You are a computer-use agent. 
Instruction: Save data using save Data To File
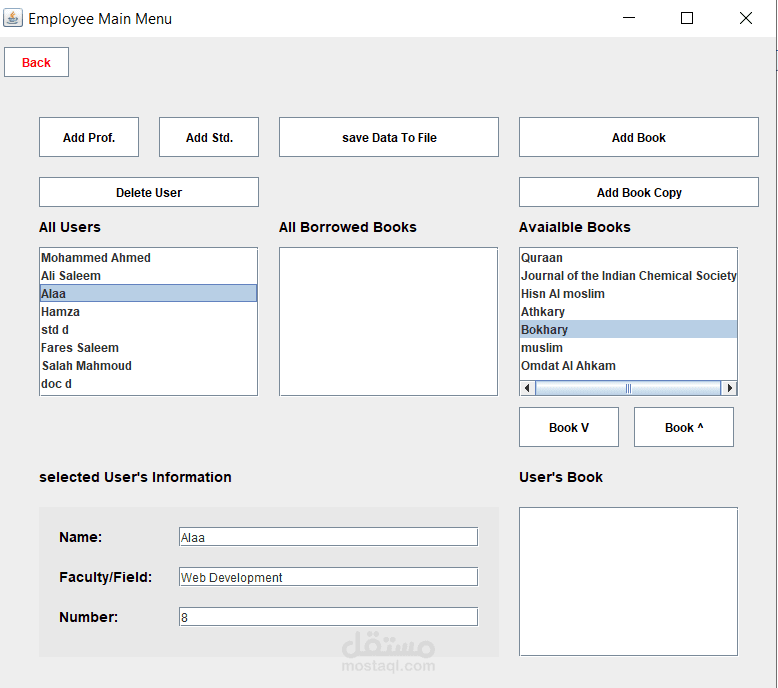click(388, 137)
